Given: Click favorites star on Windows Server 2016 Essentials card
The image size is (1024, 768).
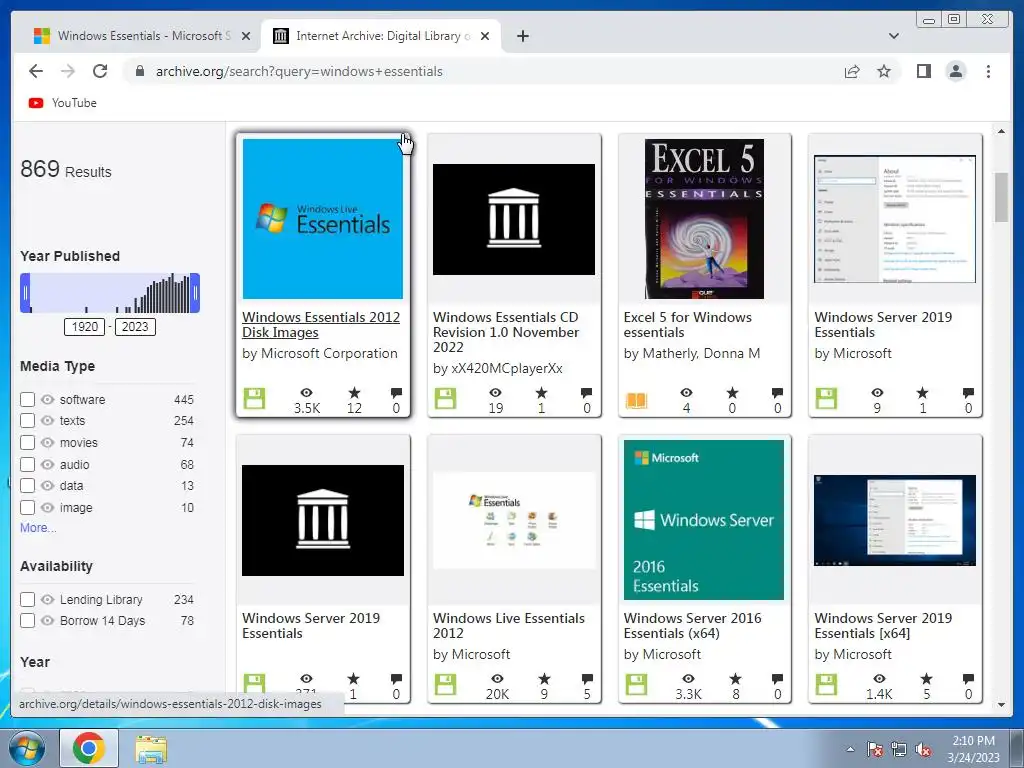Looking at the screenshot, I should click(735, 679).
